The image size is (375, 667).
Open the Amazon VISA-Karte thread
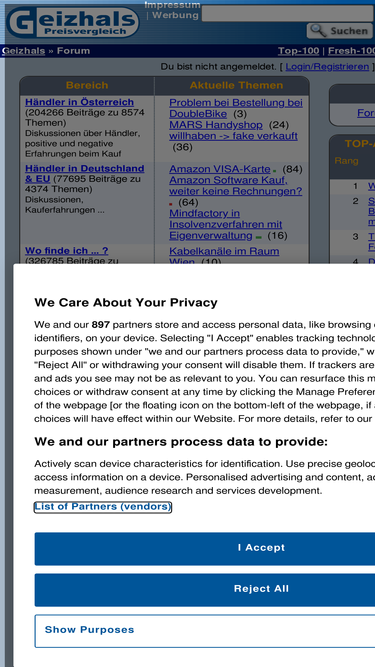point(220,169)
